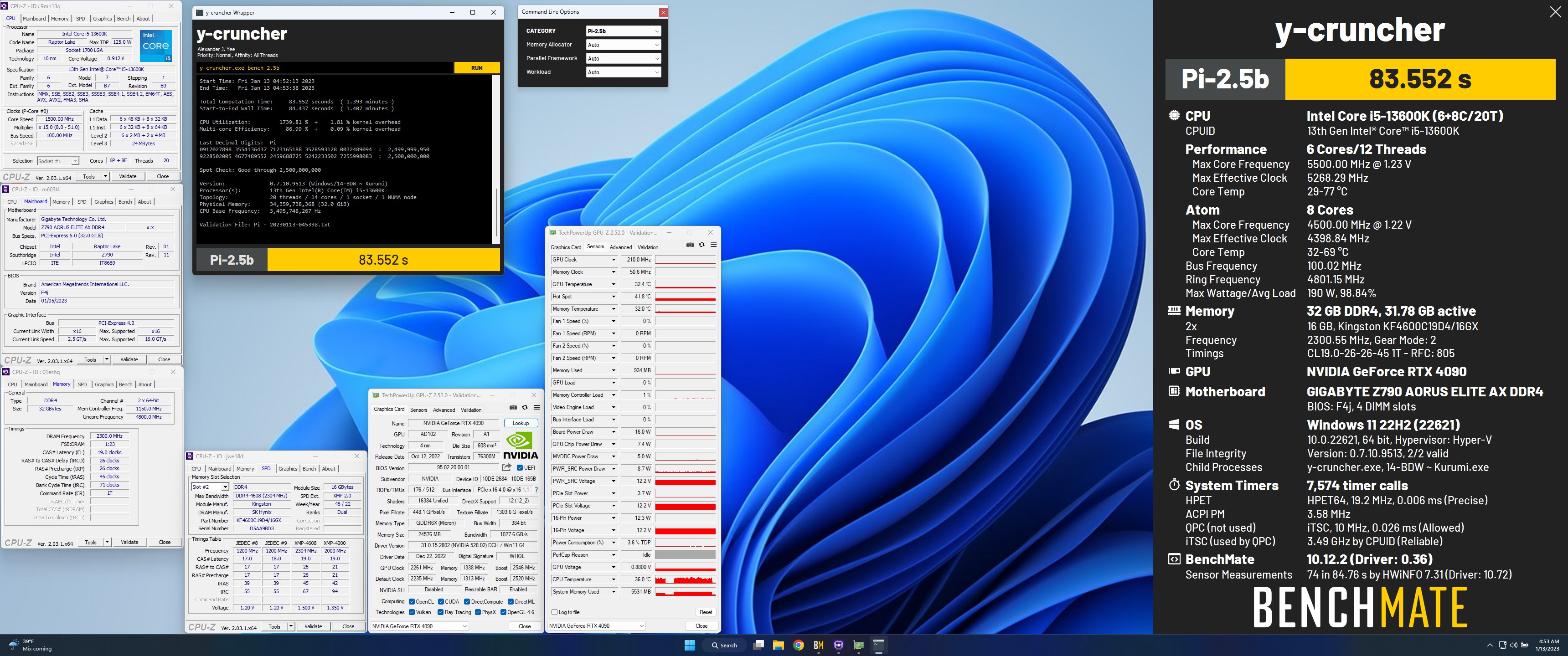Click the refresh icon in GPU-Z Sensors window

pos(701,245)
